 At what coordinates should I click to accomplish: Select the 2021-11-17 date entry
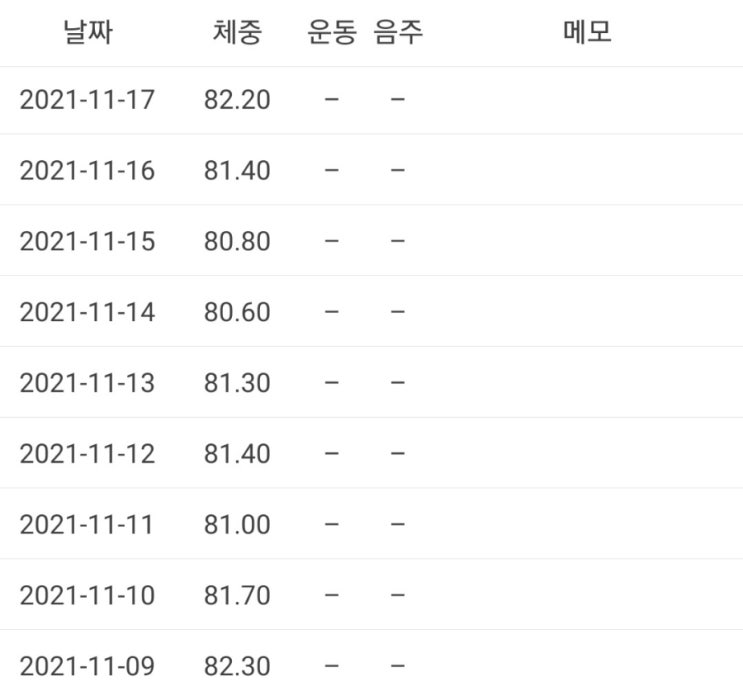point(87,99)
